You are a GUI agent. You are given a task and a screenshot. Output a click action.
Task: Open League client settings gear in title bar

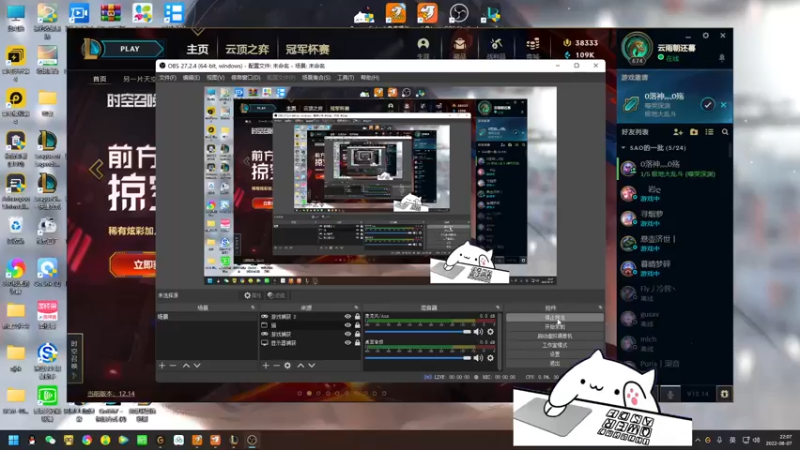[x=706, y=36]
